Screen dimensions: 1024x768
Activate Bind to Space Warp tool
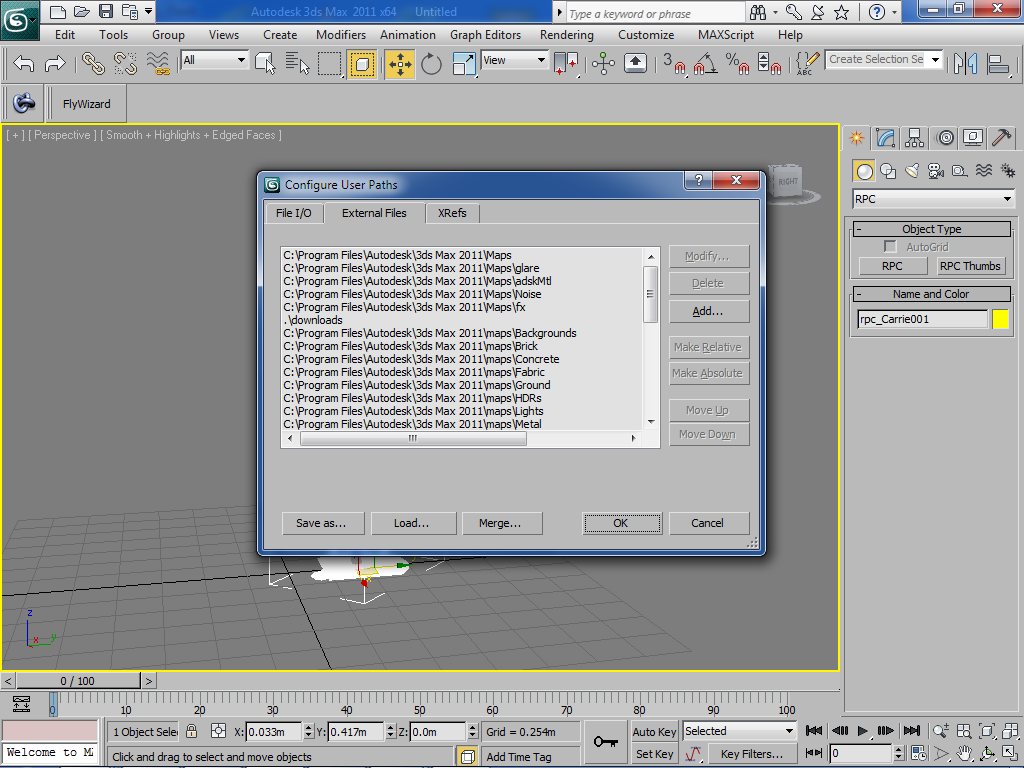[x=157, y=64]
